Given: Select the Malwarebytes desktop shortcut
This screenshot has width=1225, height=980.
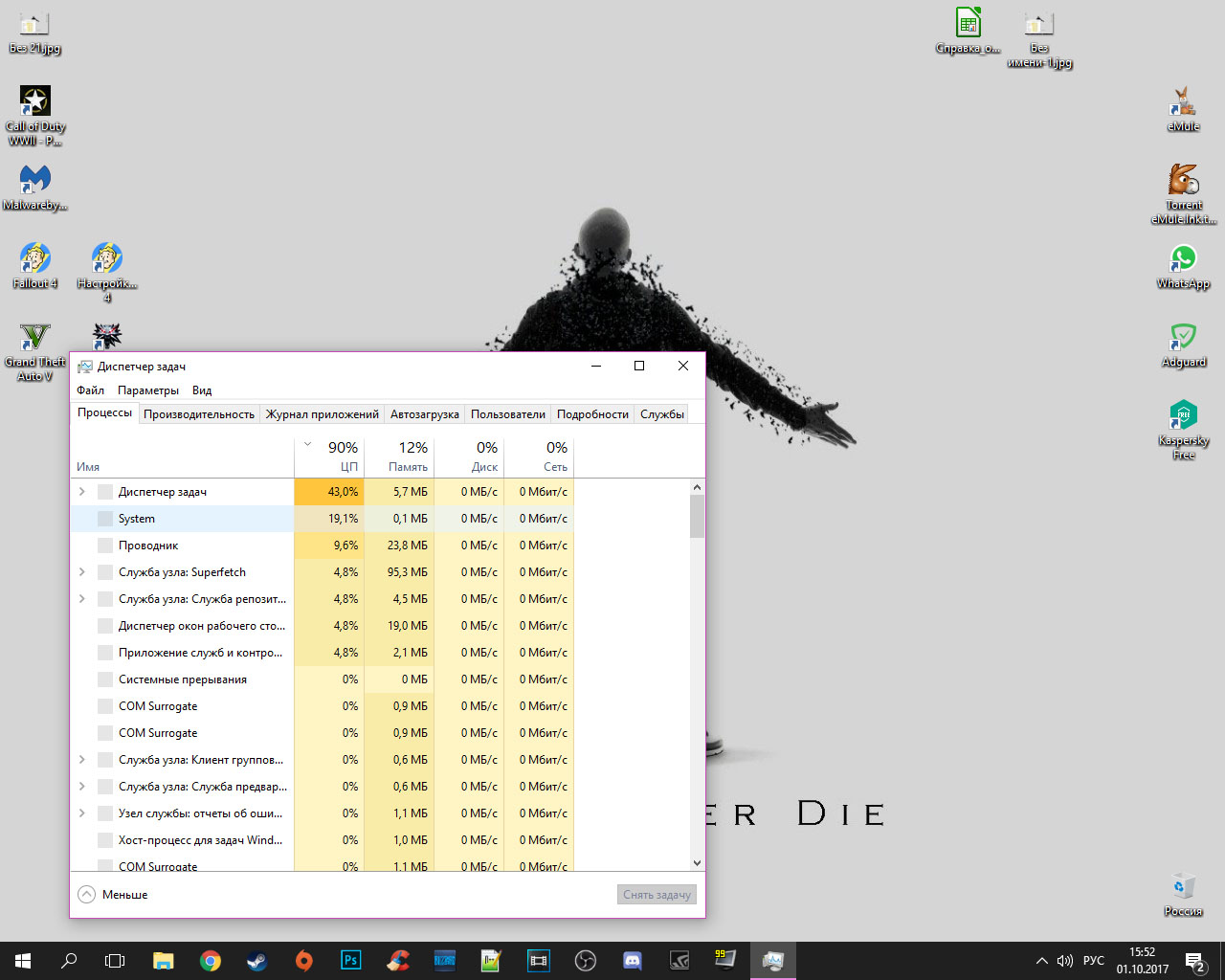Looking at the screenshot, I should coord(35,187).
